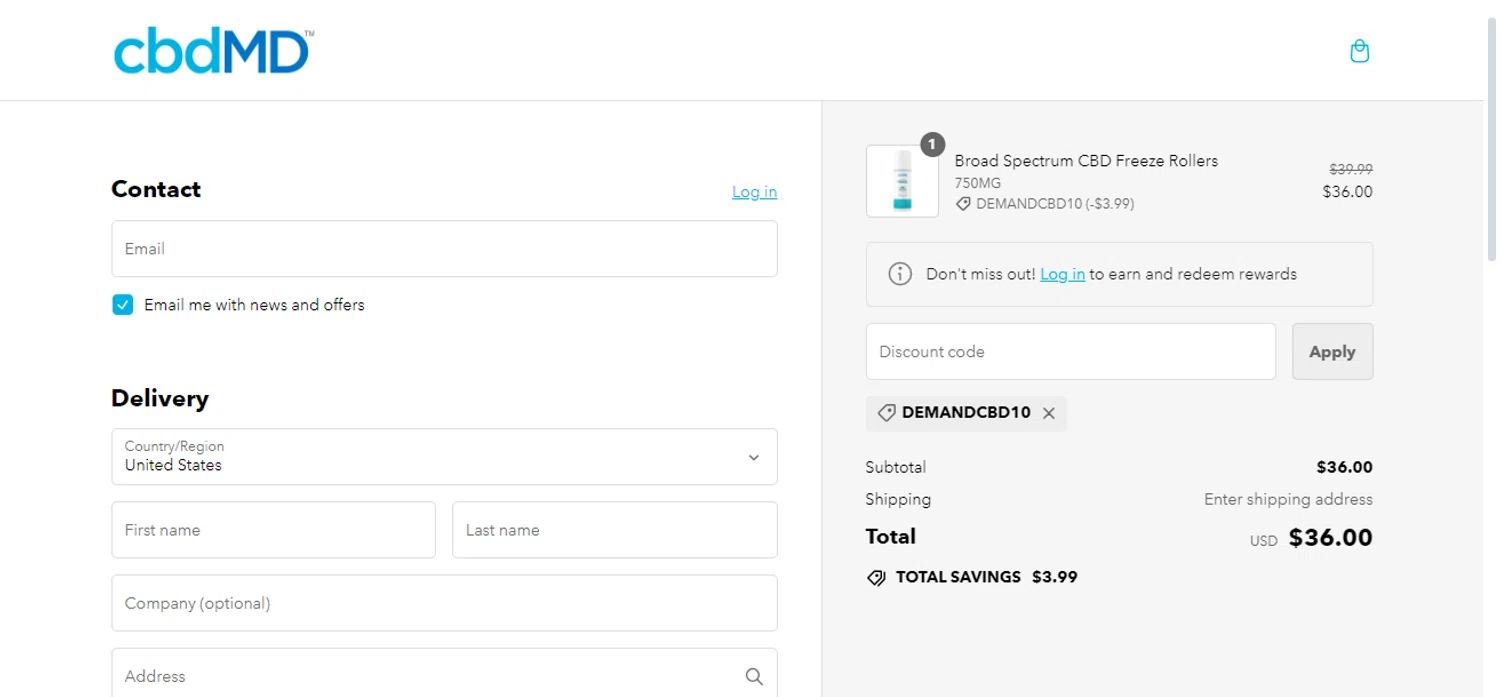The image size is (1500, 697).
Task: Click the quantity badge on product image
Action: [932, 145]
